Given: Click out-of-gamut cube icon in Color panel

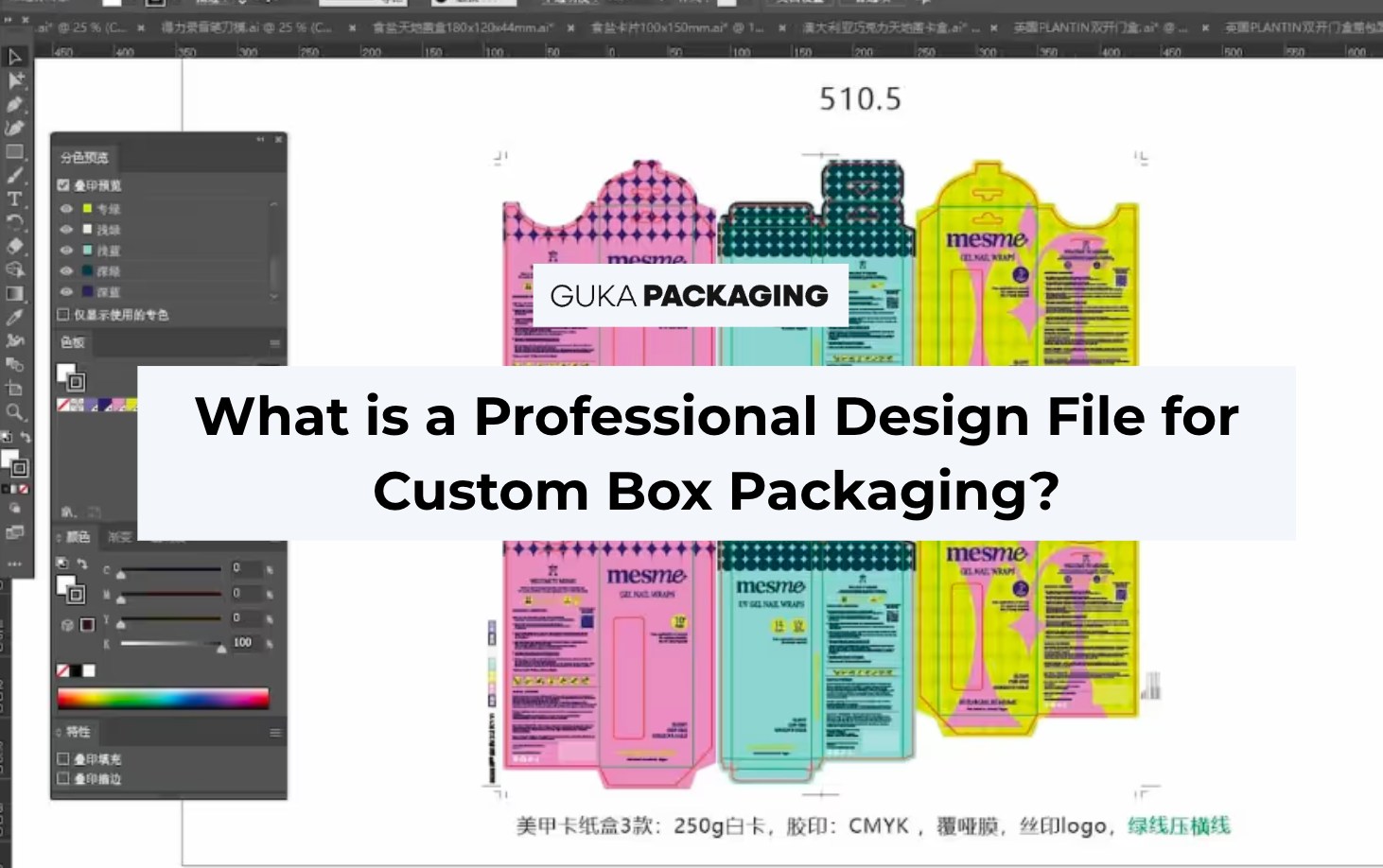Looking at the screenshot, I should pos(67,625).
